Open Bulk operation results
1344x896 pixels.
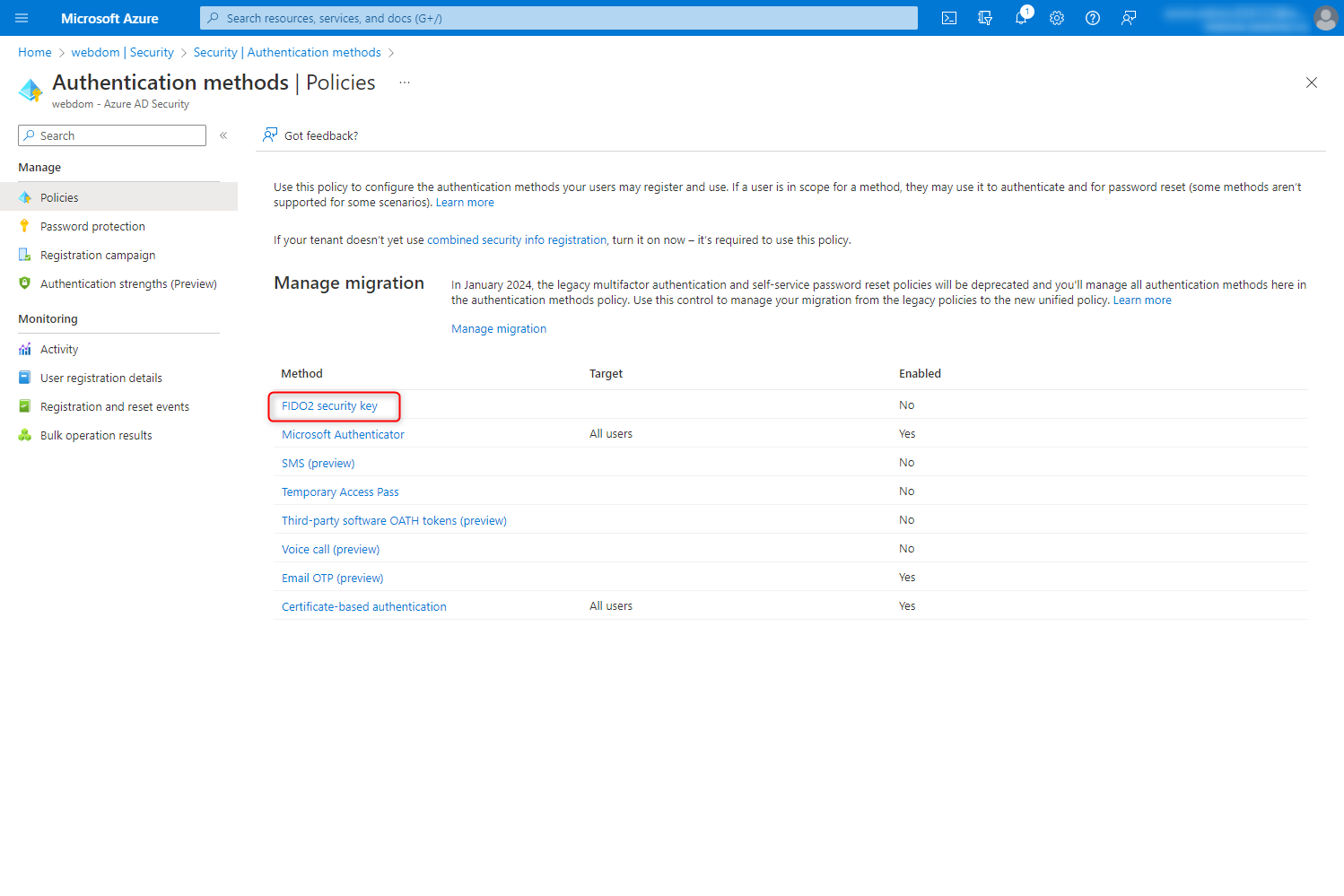click(95, 435)
